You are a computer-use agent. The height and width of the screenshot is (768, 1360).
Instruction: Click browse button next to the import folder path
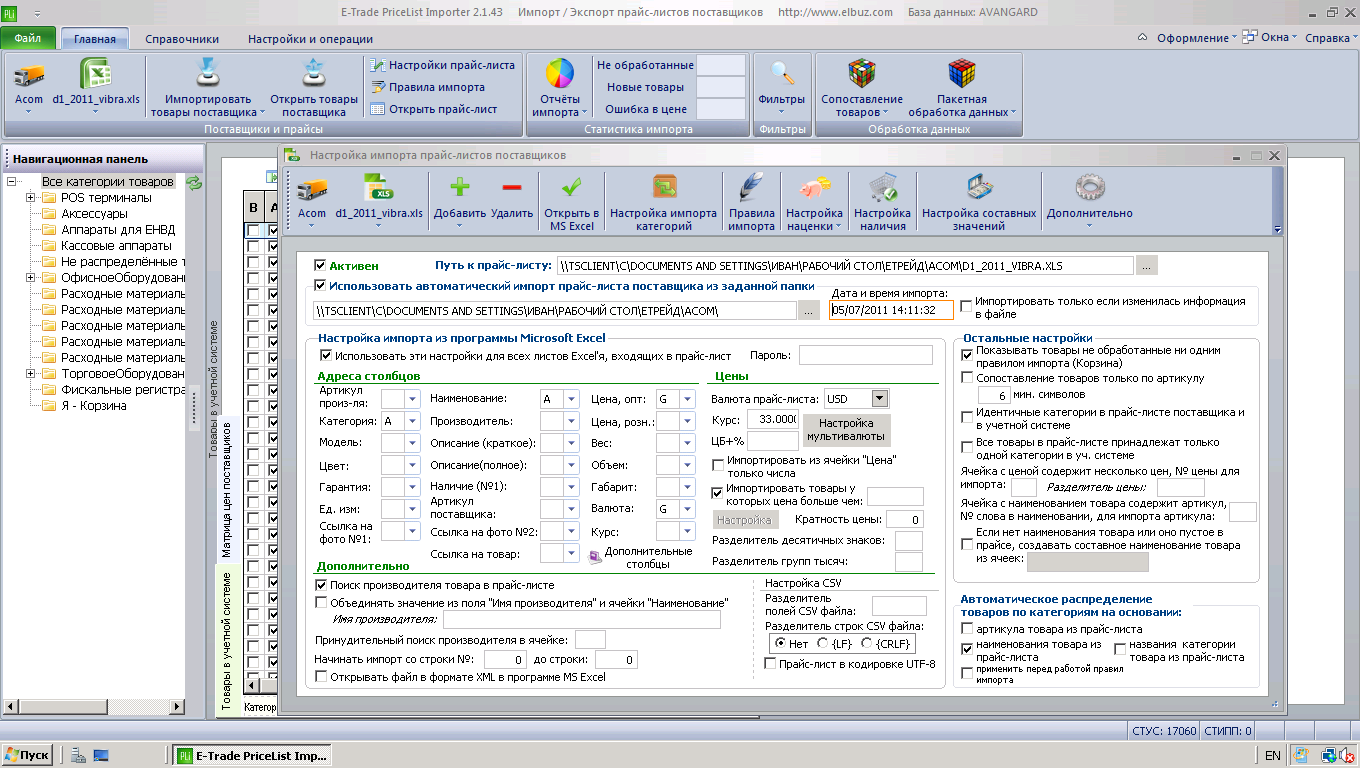tap(810, 311)
